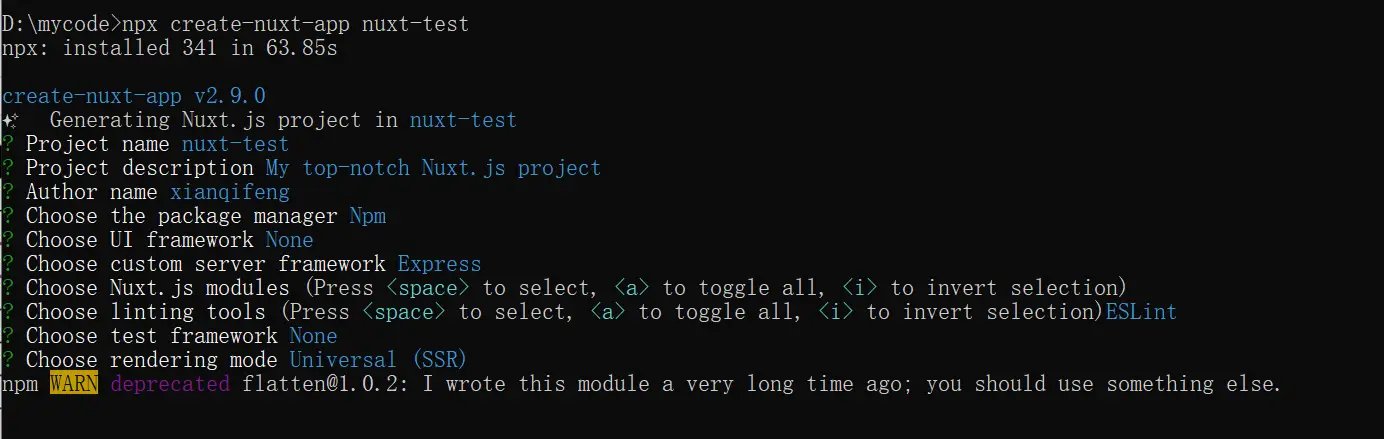Click the npx create-nuxt-app nuxt-test command text
Viewport: 1384px width, 439px height.
click(x=295, y=24)
